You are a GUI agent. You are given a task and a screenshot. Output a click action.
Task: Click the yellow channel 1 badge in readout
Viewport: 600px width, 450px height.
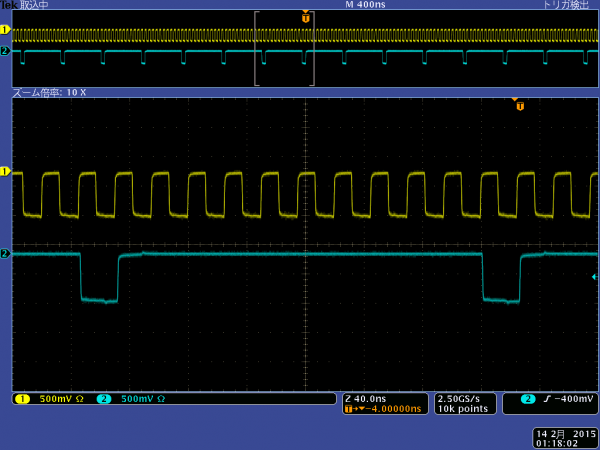23,399
